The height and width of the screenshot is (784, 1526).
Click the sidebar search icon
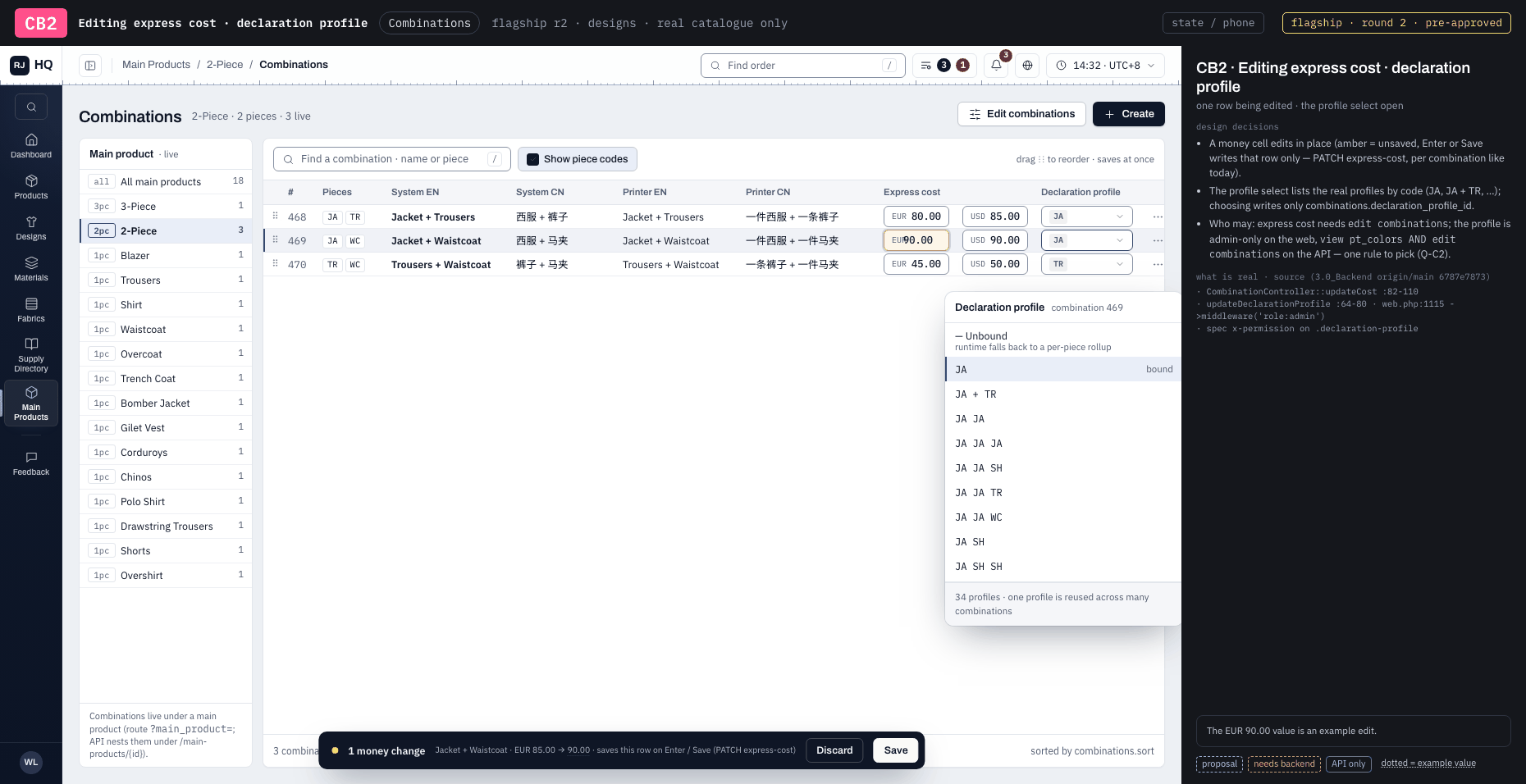pos(31,107)
